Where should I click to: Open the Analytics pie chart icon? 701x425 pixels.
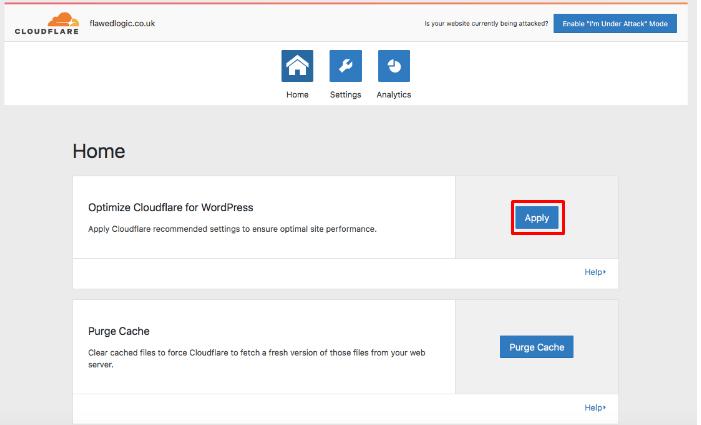tap(394, 66)
